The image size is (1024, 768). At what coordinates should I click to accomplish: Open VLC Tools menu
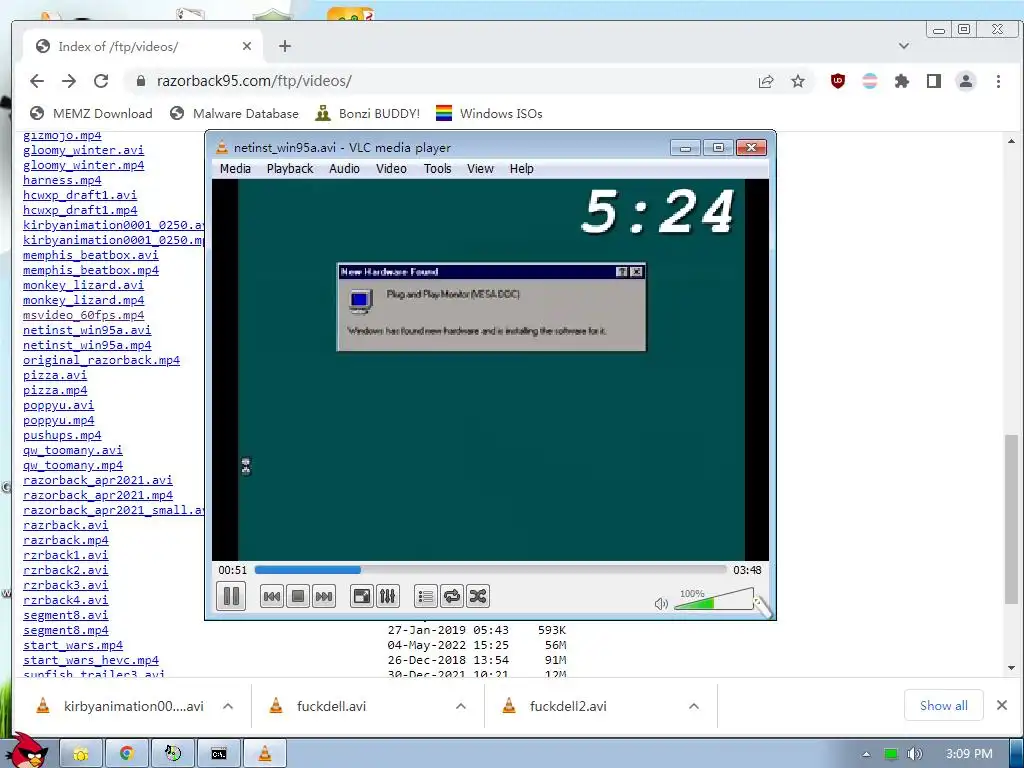click(x=438, y=168)
